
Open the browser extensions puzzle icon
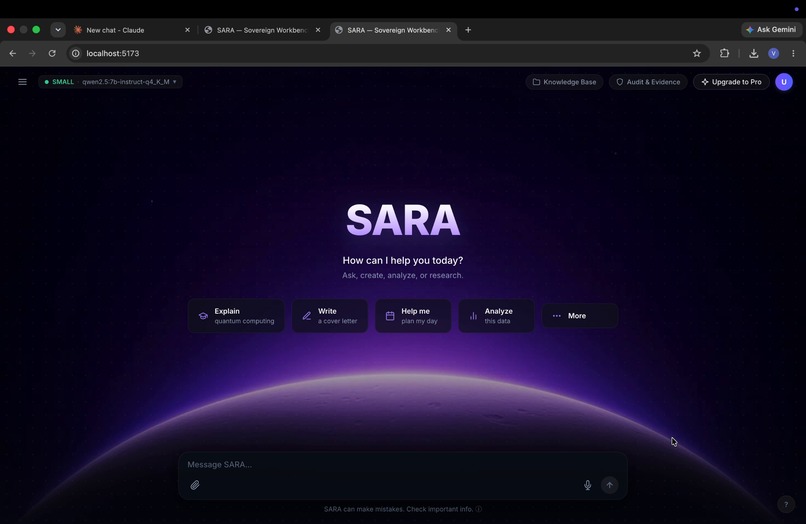coord(724,53)
